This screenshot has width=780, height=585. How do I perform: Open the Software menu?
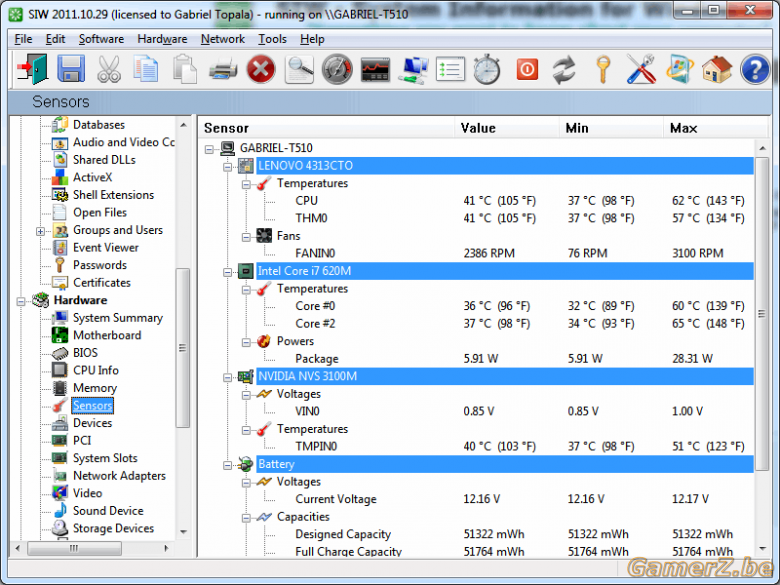point(101,39)
